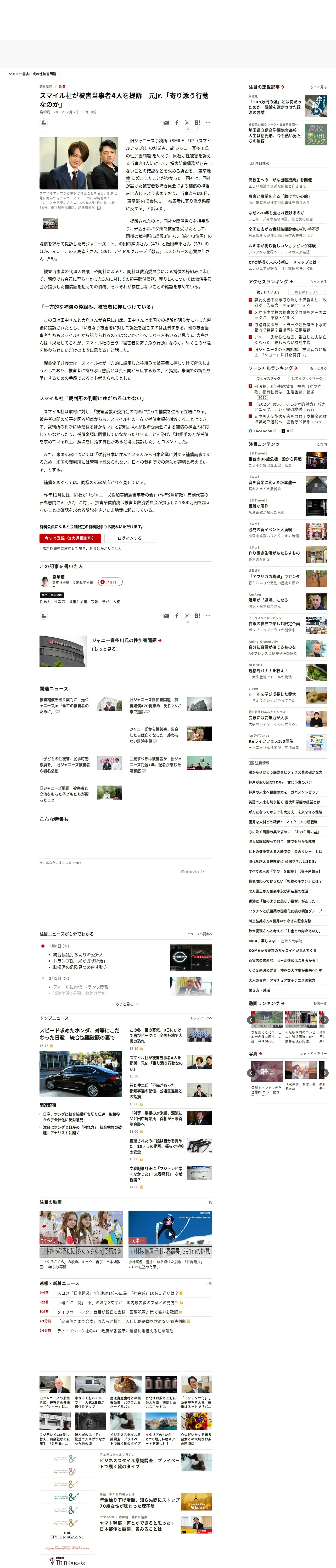The image size is (336, 1568).
Task: Click the red arrow beside 注目の連載記事 heading
Action: 283,87
